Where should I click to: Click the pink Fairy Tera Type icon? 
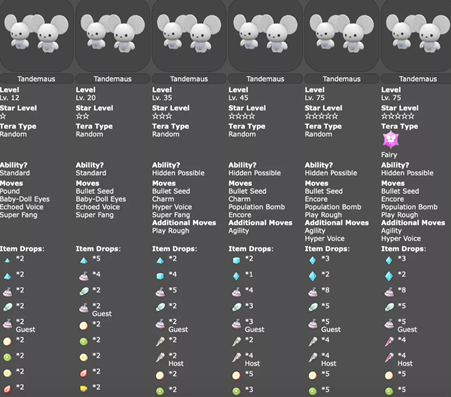point(391,139)
